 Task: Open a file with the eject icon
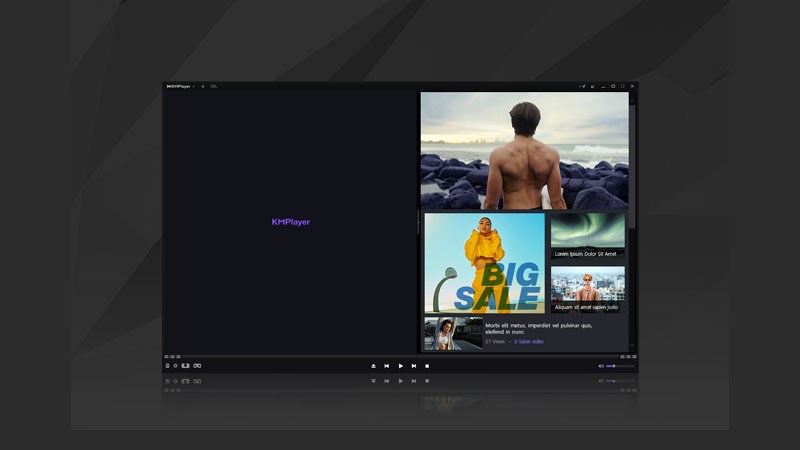coord(373,366)
